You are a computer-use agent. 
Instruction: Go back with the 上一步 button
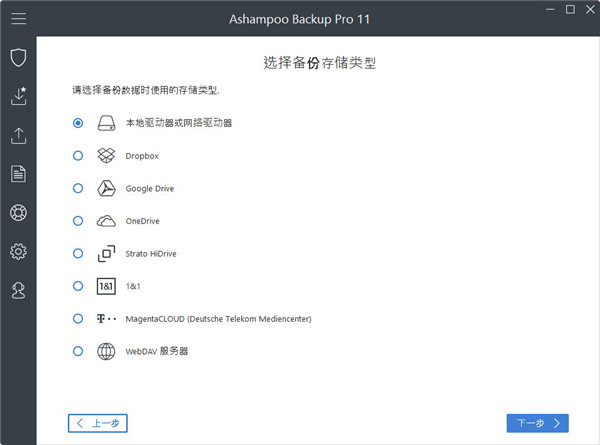98,423
